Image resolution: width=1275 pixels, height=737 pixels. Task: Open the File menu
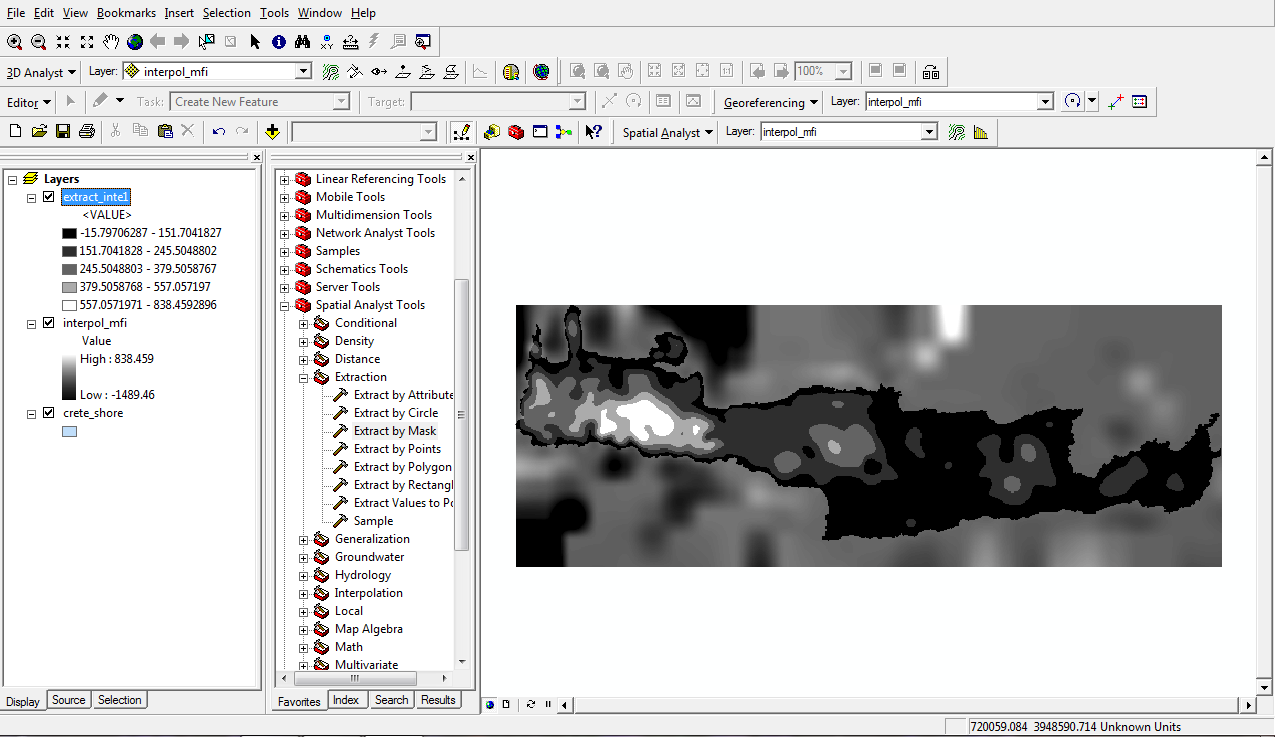[16, 13]
